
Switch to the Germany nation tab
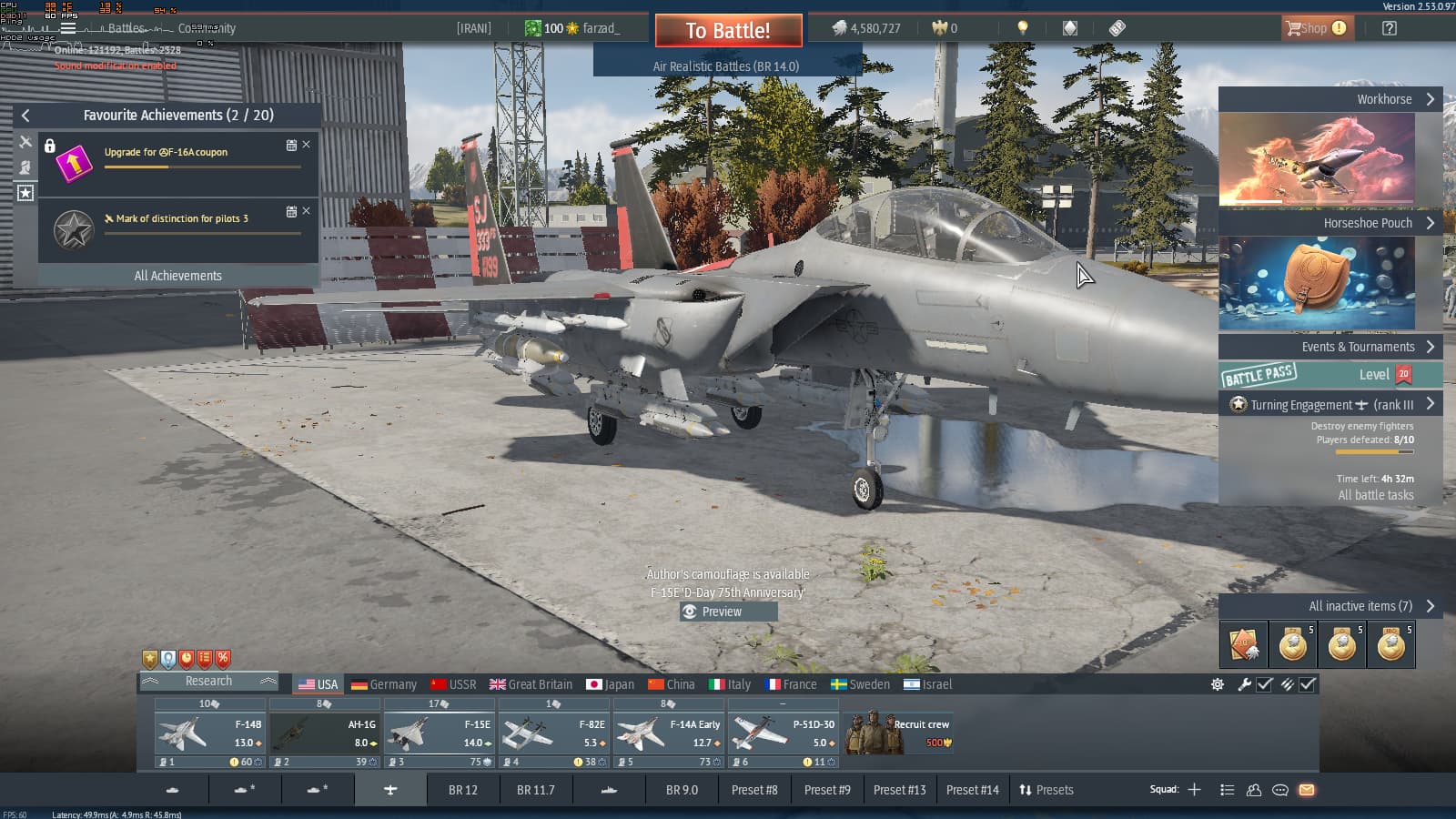point(383,683)
